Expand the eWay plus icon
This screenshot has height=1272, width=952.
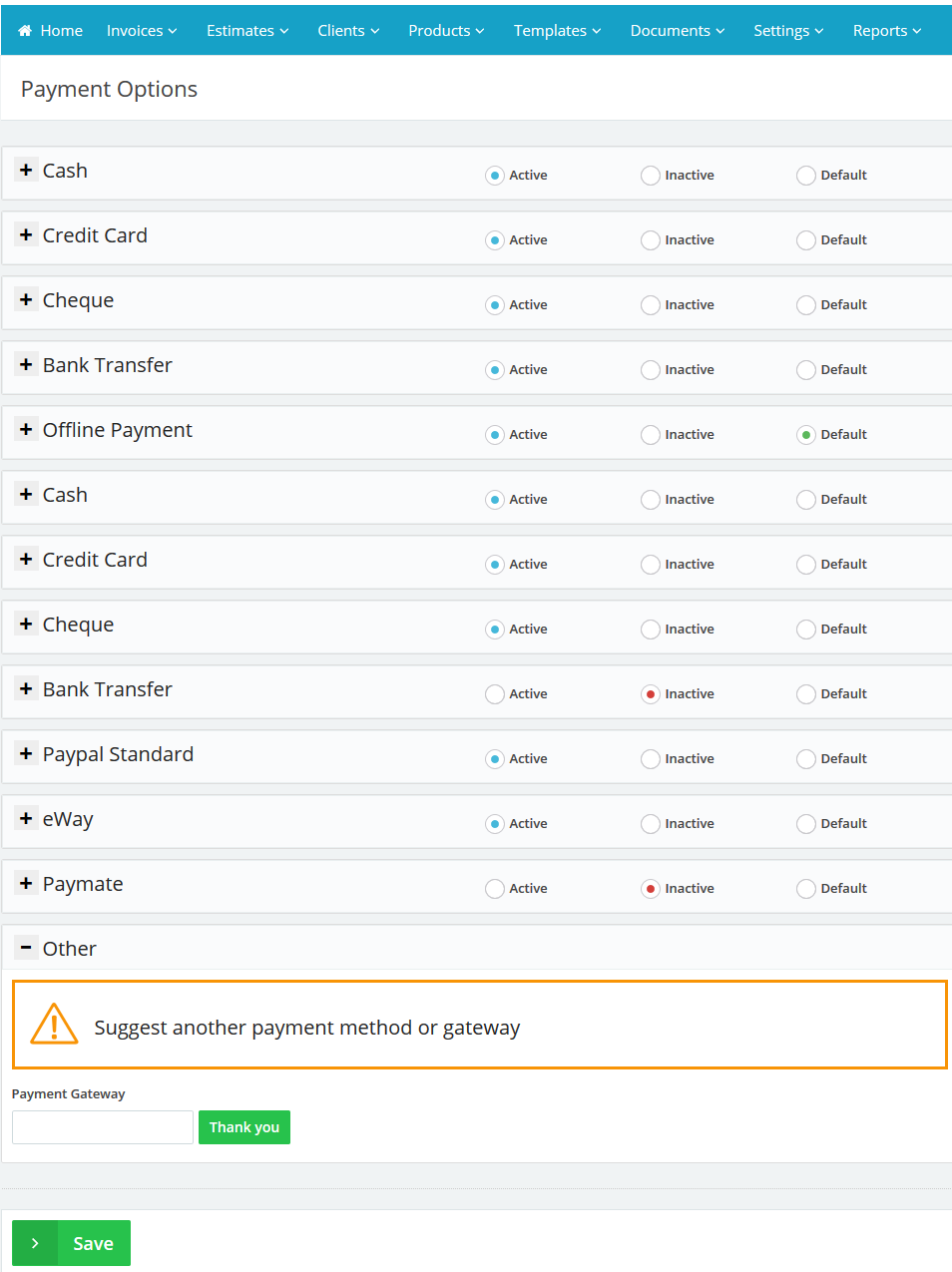coord(26,818)
